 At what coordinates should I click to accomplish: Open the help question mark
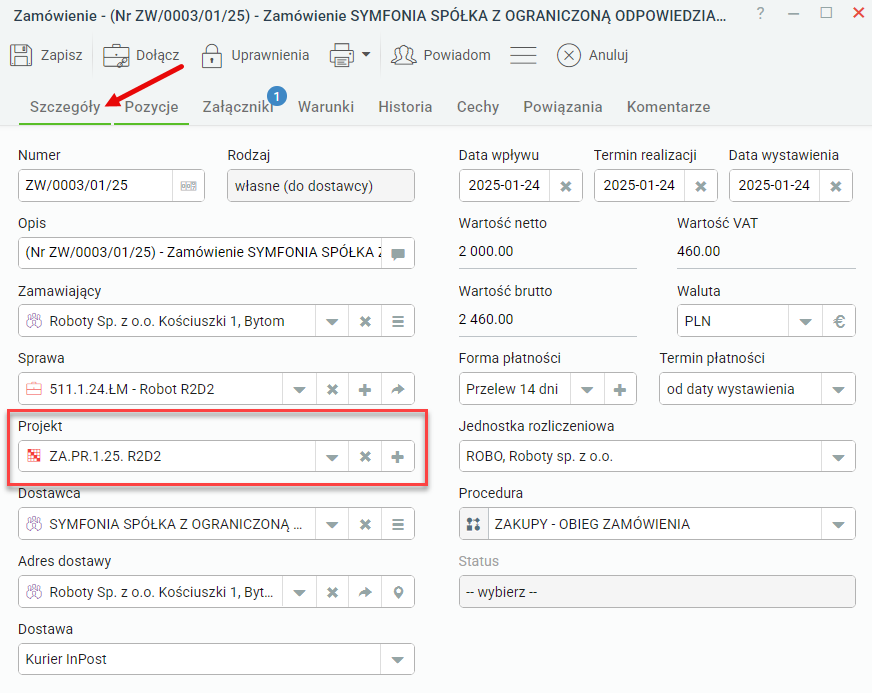(760, 13)
